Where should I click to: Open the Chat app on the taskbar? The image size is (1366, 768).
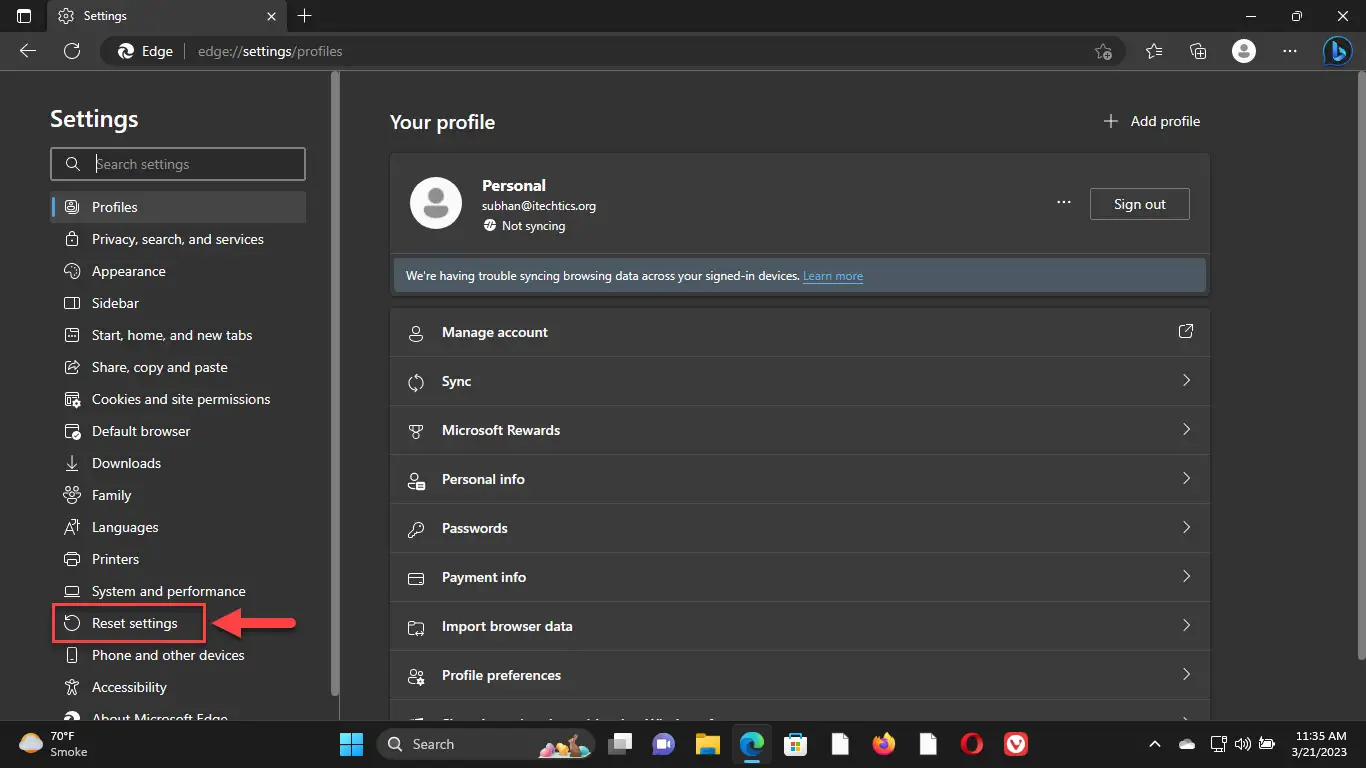664,744
